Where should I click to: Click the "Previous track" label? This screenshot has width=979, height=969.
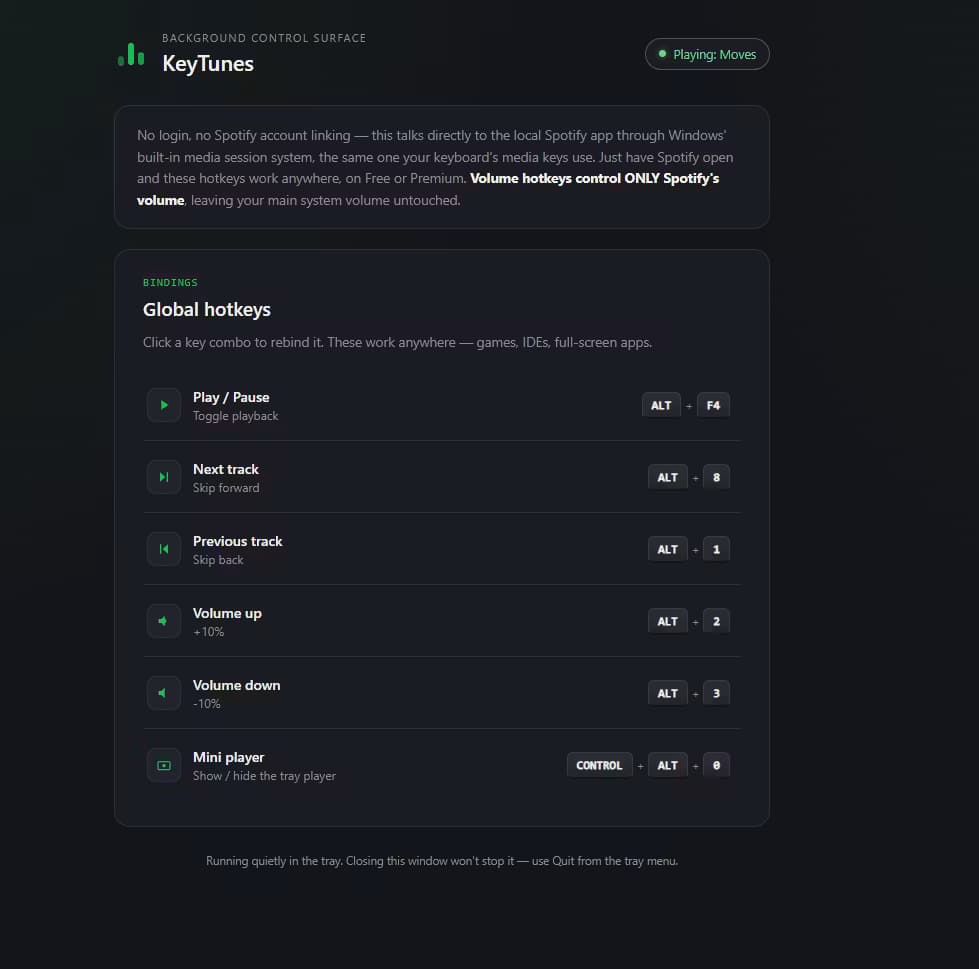point(237,541)
